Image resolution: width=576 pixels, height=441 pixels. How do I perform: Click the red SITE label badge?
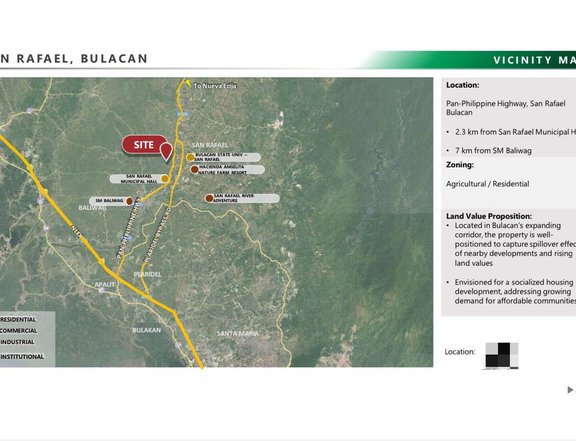click(144, 144)
